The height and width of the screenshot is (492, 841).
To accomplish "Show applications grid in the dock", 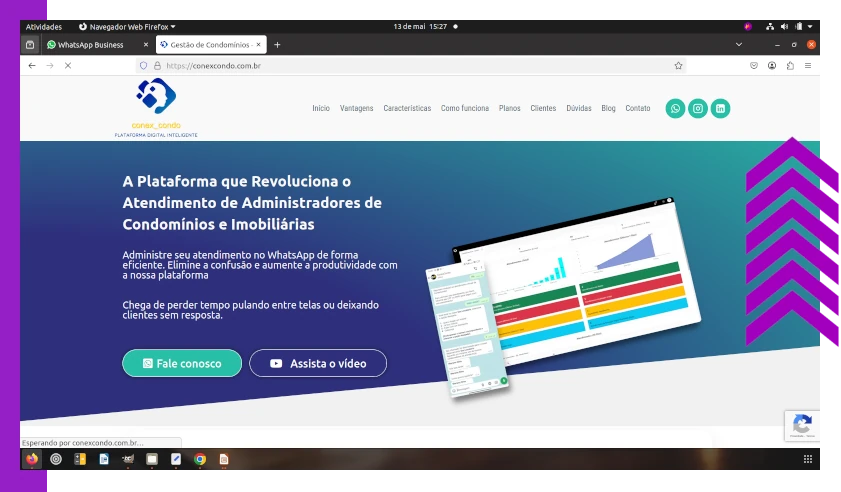I will pyautogui.click(x=808, y=459).
